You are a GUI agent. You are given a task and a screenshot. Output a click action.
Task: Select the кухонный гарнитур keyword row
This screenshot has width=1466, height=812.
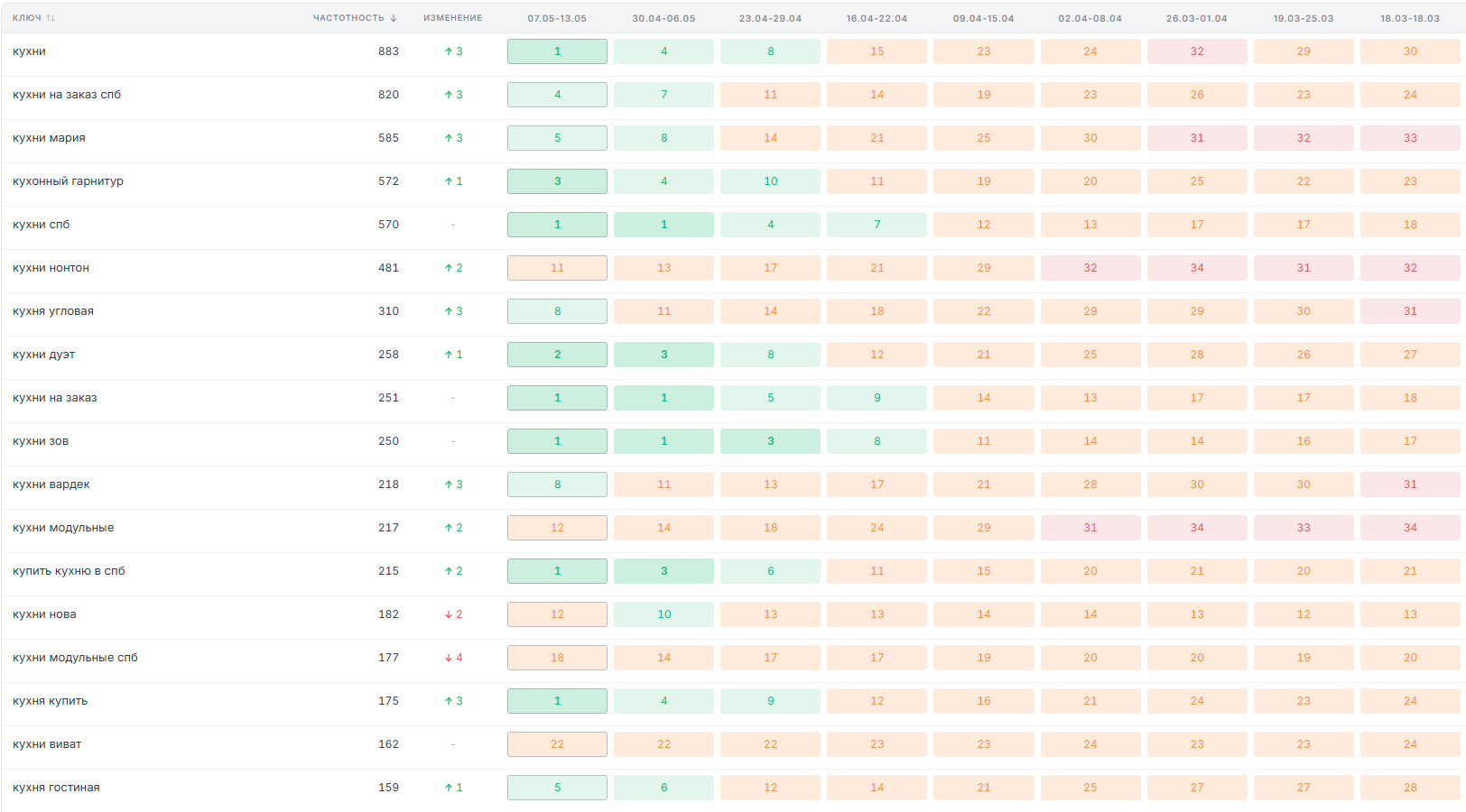pyautogui.click(x=733, y=181)
